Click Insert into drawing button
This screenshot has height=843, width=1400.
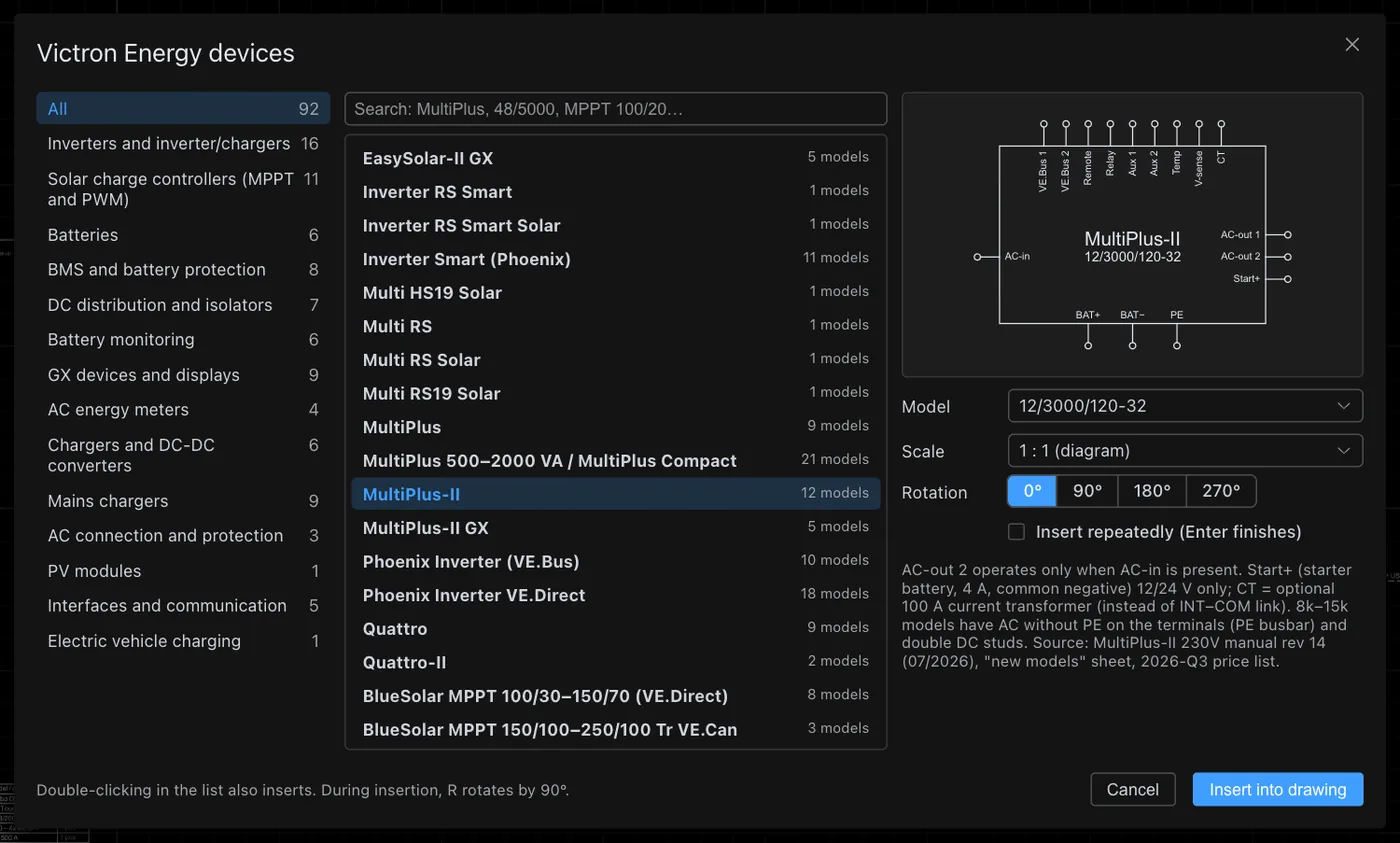click(x=1278, y=789)
